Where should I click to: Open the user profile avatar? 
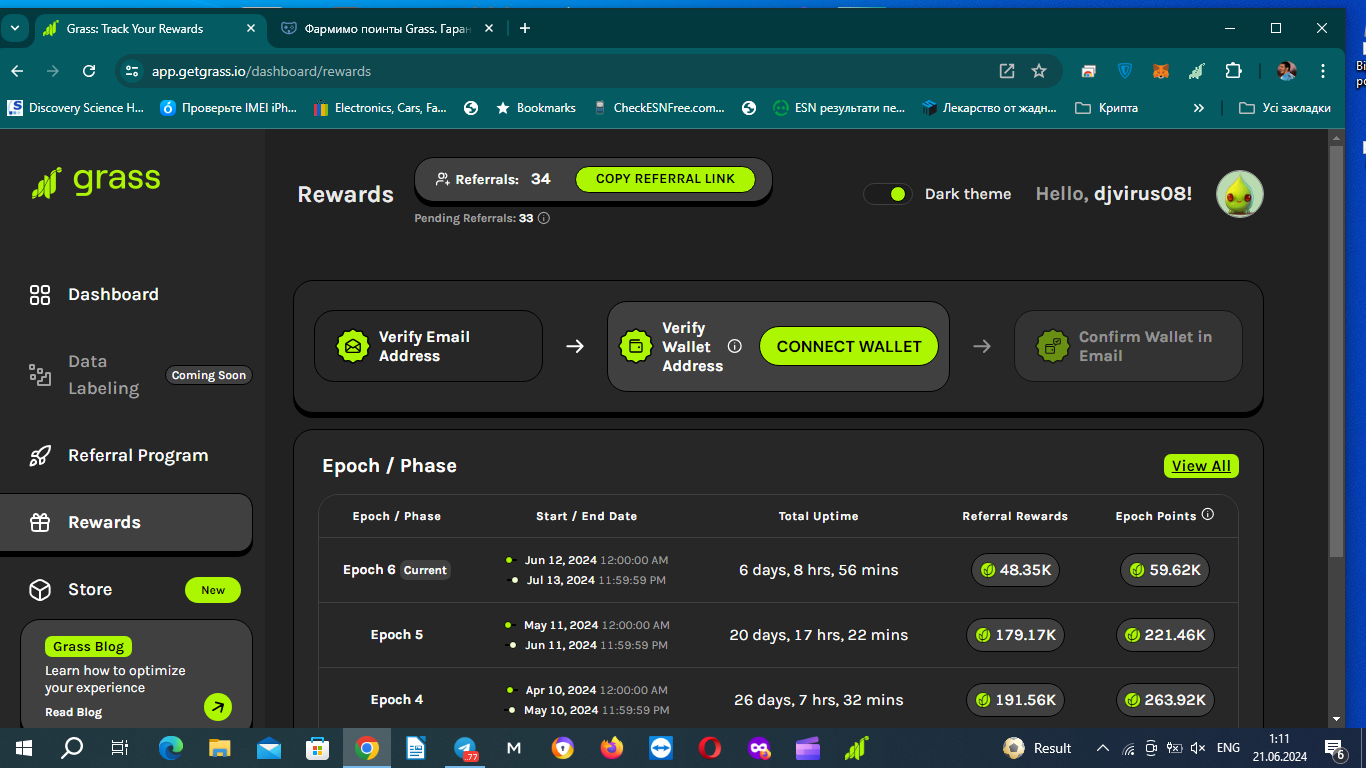[1240, 194]
